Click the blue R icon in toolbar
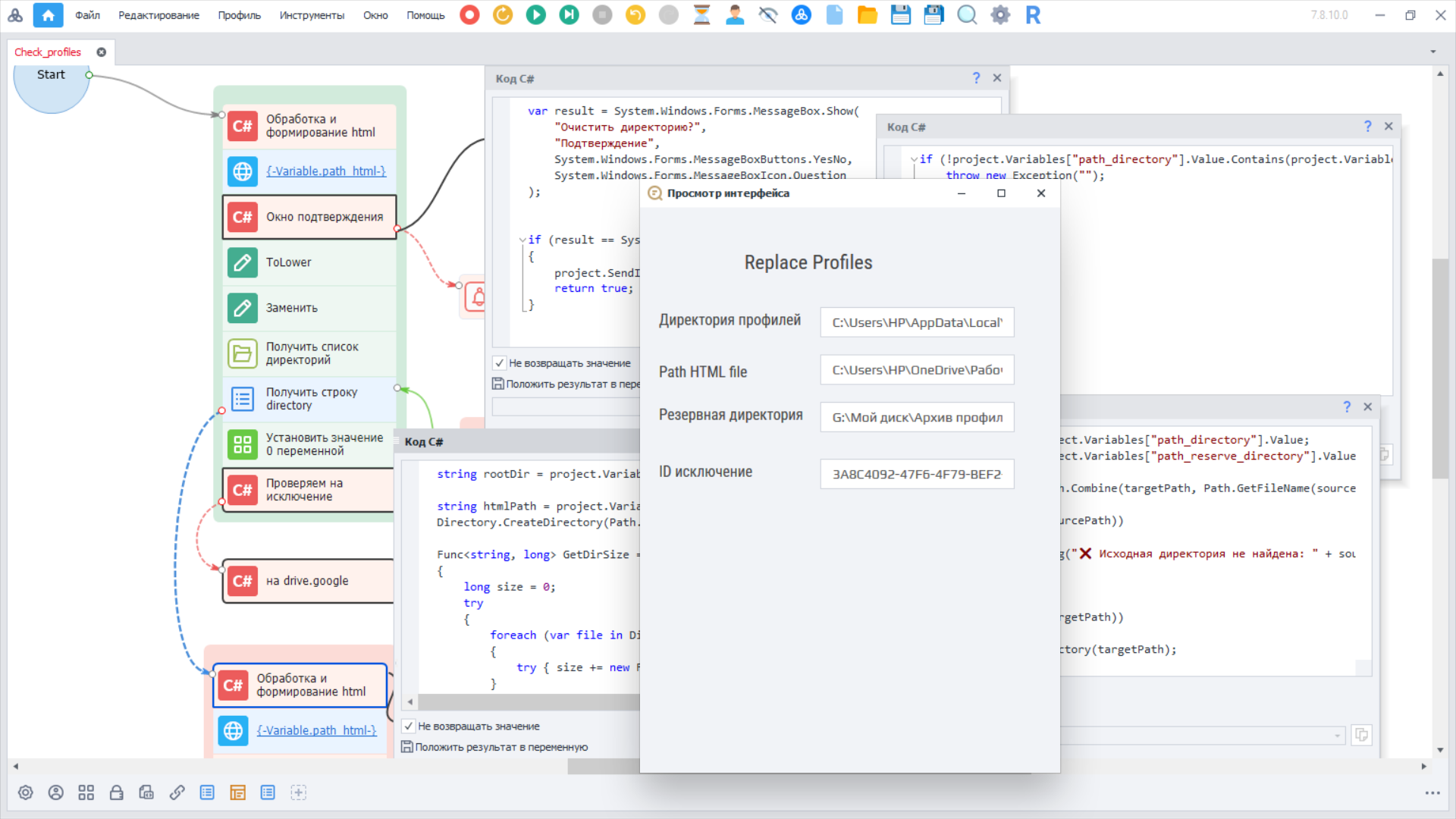 (x=1033, y=14)
